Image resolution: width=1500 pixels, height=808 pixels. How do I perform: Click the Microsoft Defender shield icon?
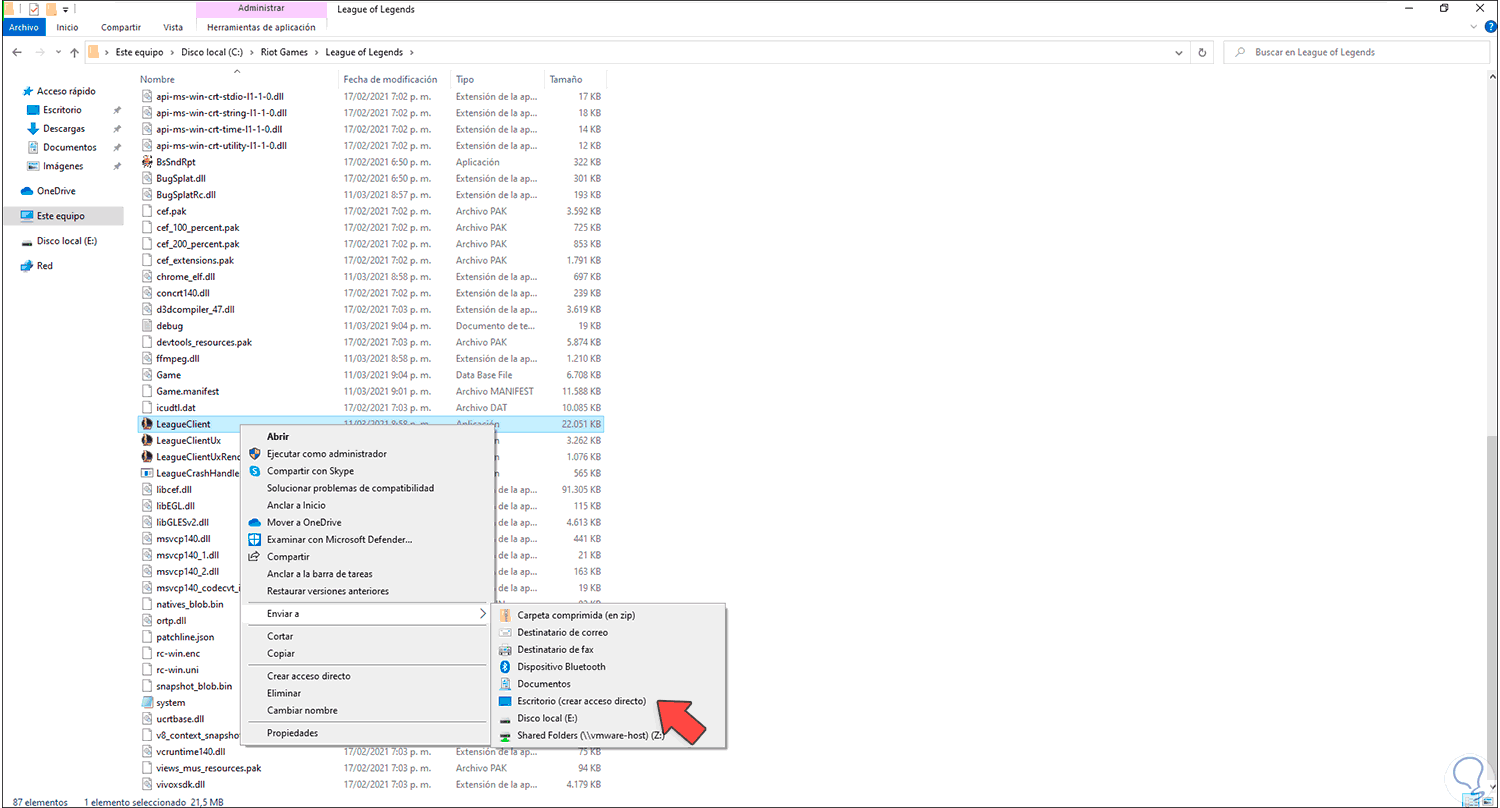(x=254, y=539)
